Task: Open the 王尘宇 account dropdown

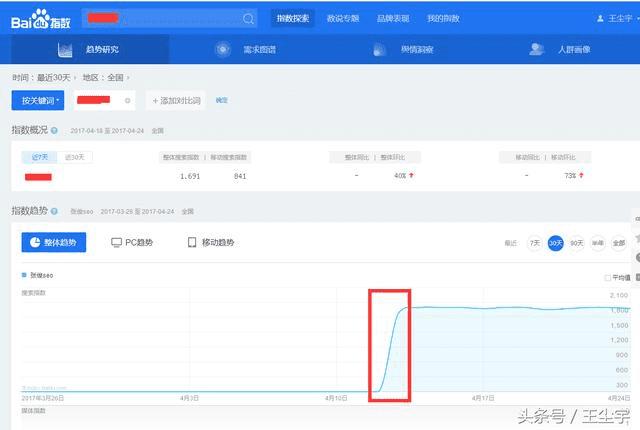Action: coord(618,18)
